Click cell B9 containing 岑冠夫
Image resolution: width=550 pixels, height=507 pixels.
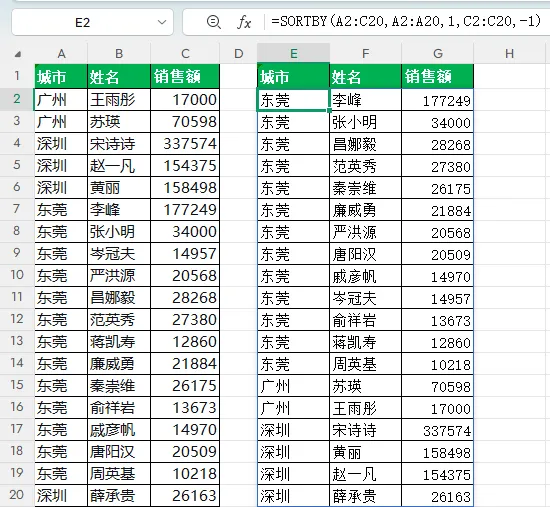pos(119,254)
